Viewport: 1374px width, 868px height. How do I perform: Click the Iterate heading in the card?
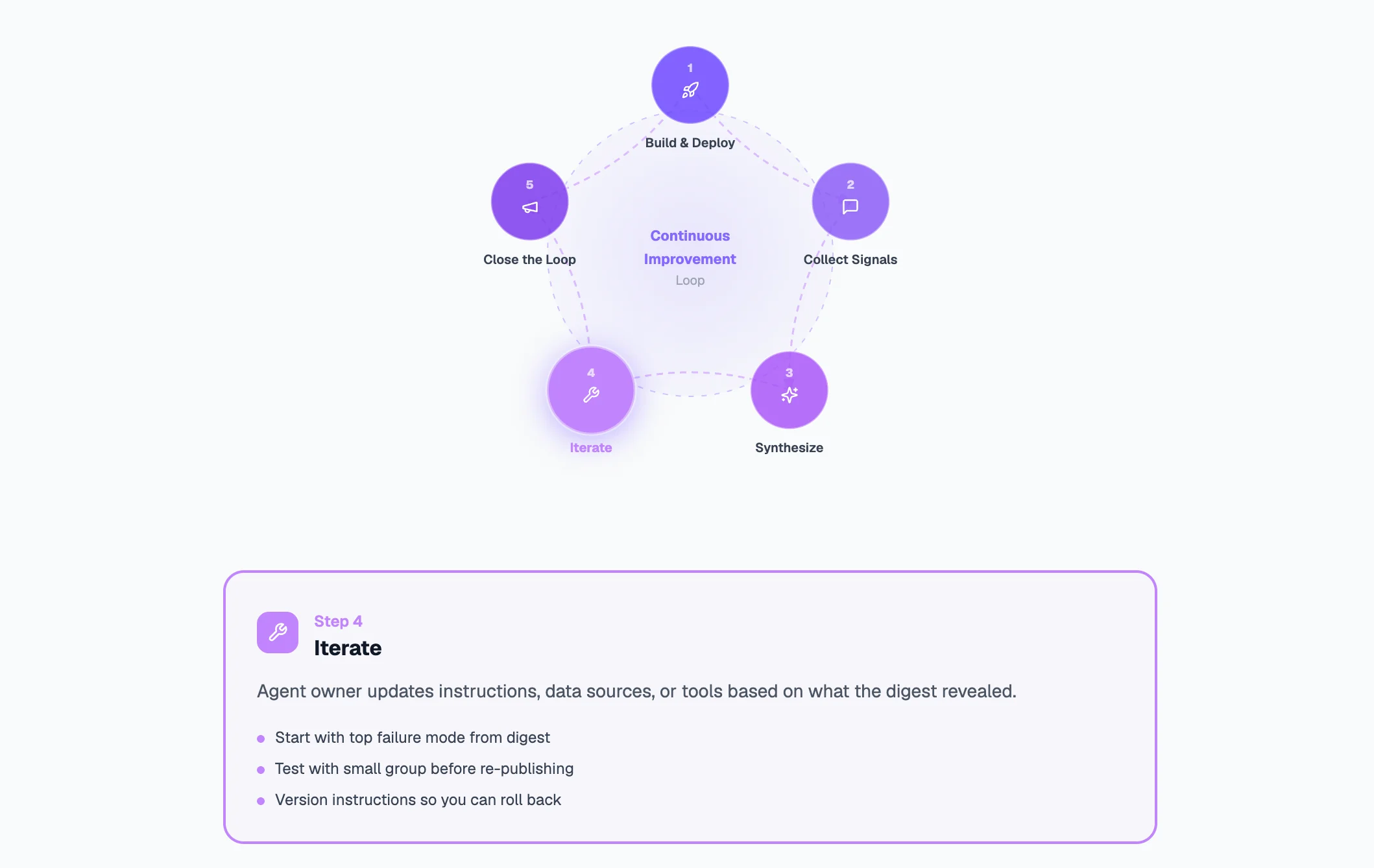[348, 647]
